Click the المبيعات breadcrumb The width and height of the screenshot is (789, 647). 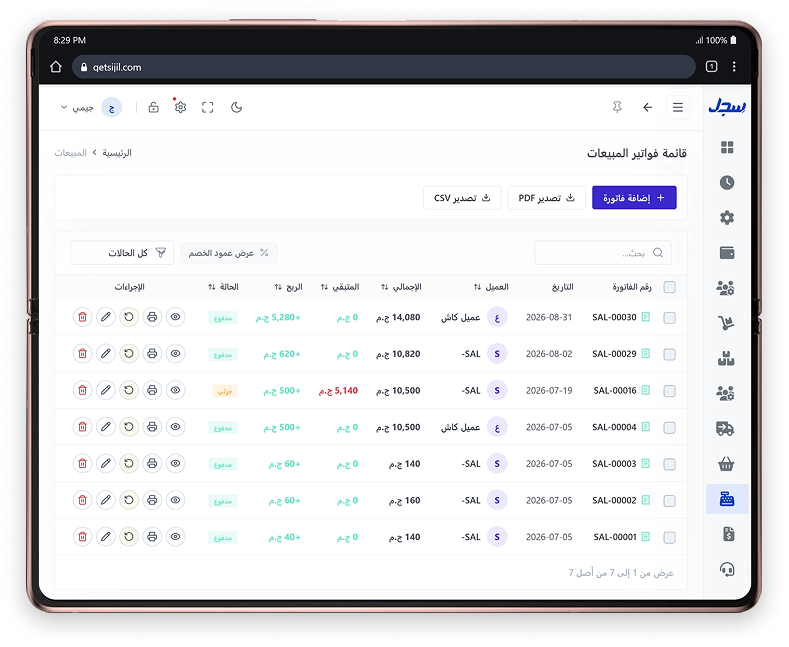(70, 152)
